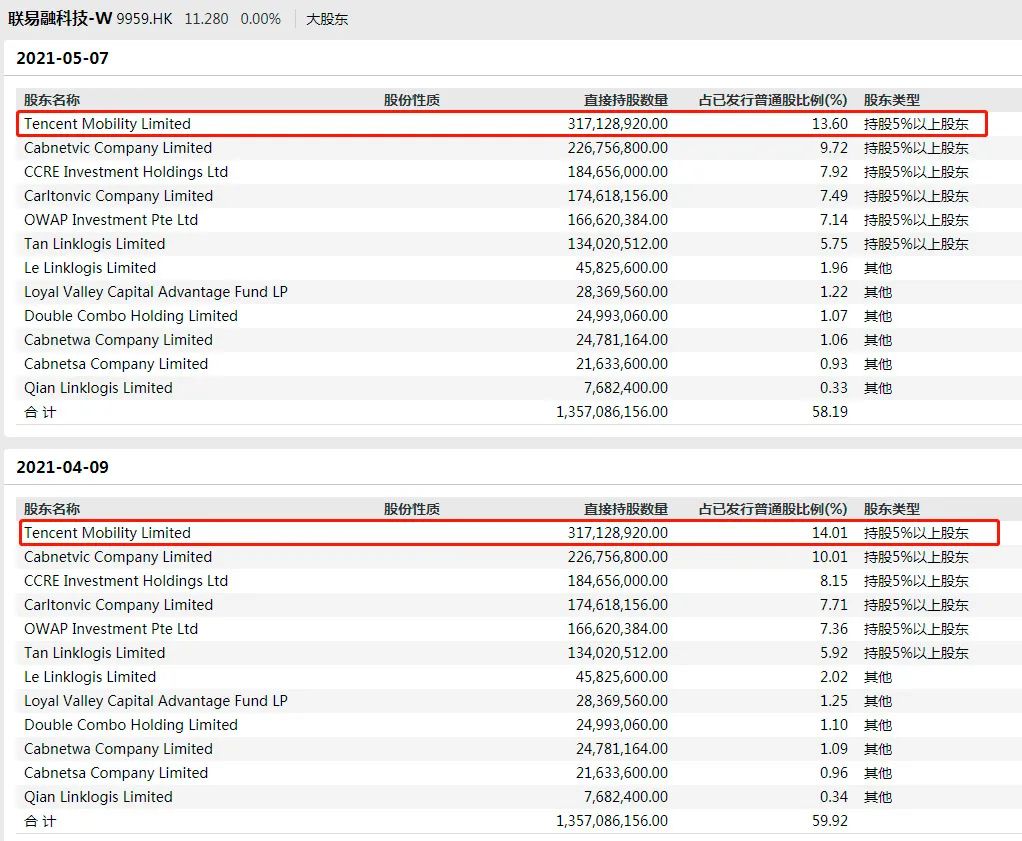Click the 合计 total row in 2021-04-09 table
The height and width of the screenshot is (841, 1022).
pos(41,821)
